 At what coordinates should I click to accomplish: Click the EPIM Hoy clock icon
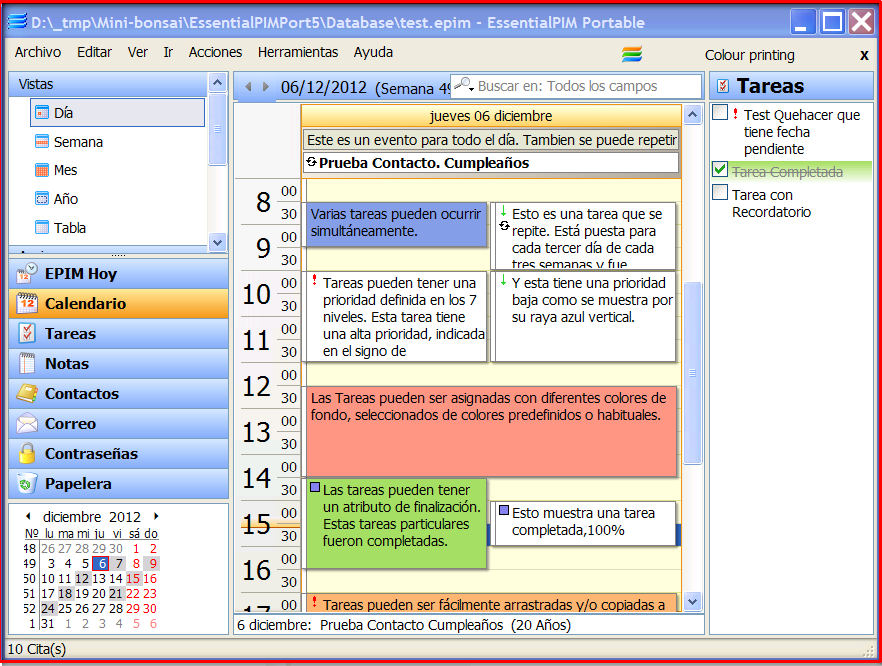pyautogui.click(x=27, y=273)
